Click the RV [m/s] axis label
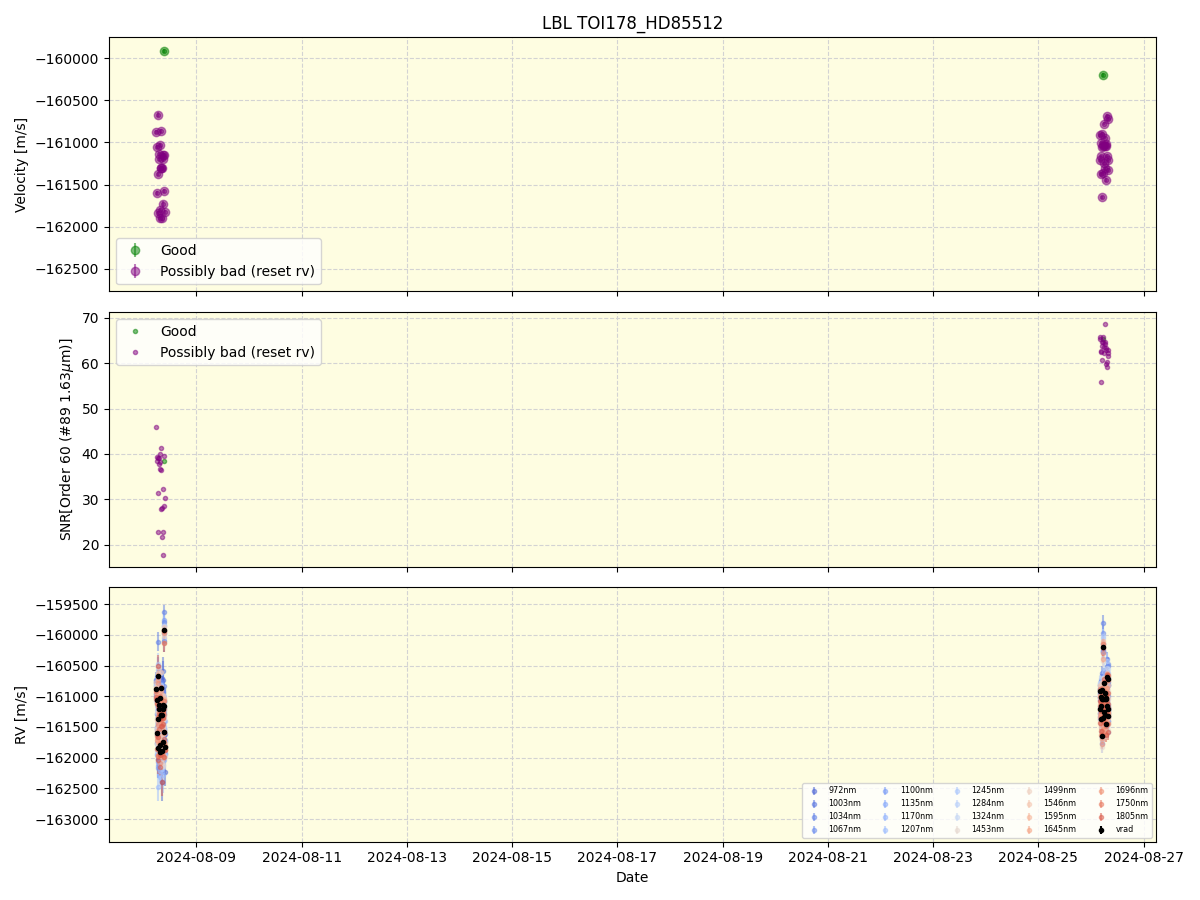This screenshot has height=900, width=1200. [21, 714]
